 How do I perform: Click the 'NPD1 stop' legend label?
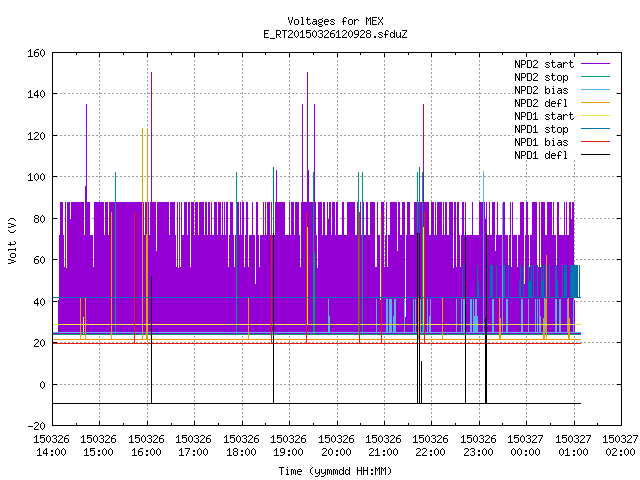[x=541, y=129]
